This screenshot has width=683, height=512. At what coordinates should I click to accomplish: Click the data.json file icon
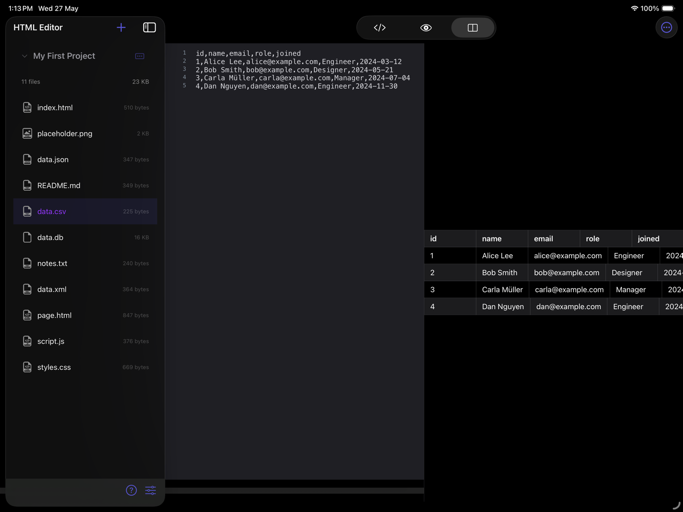click(x=27, y=159)
